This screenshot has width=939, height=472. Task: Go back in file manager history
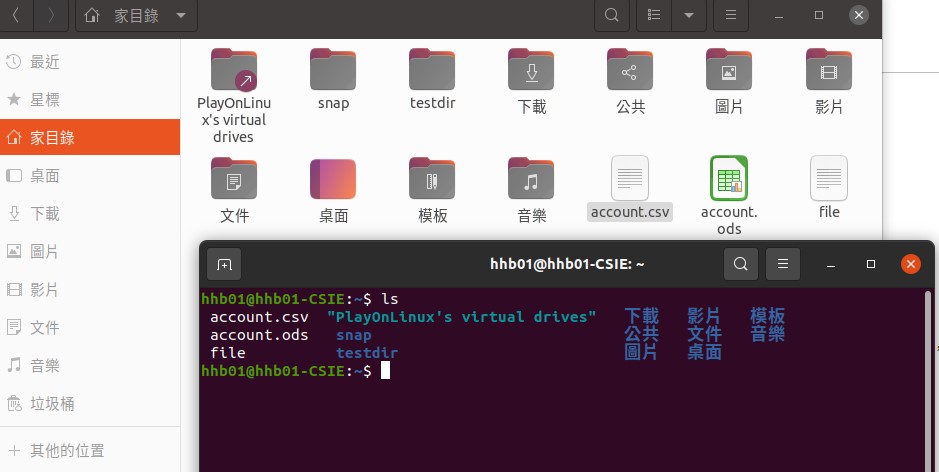(x=16, y=15)
